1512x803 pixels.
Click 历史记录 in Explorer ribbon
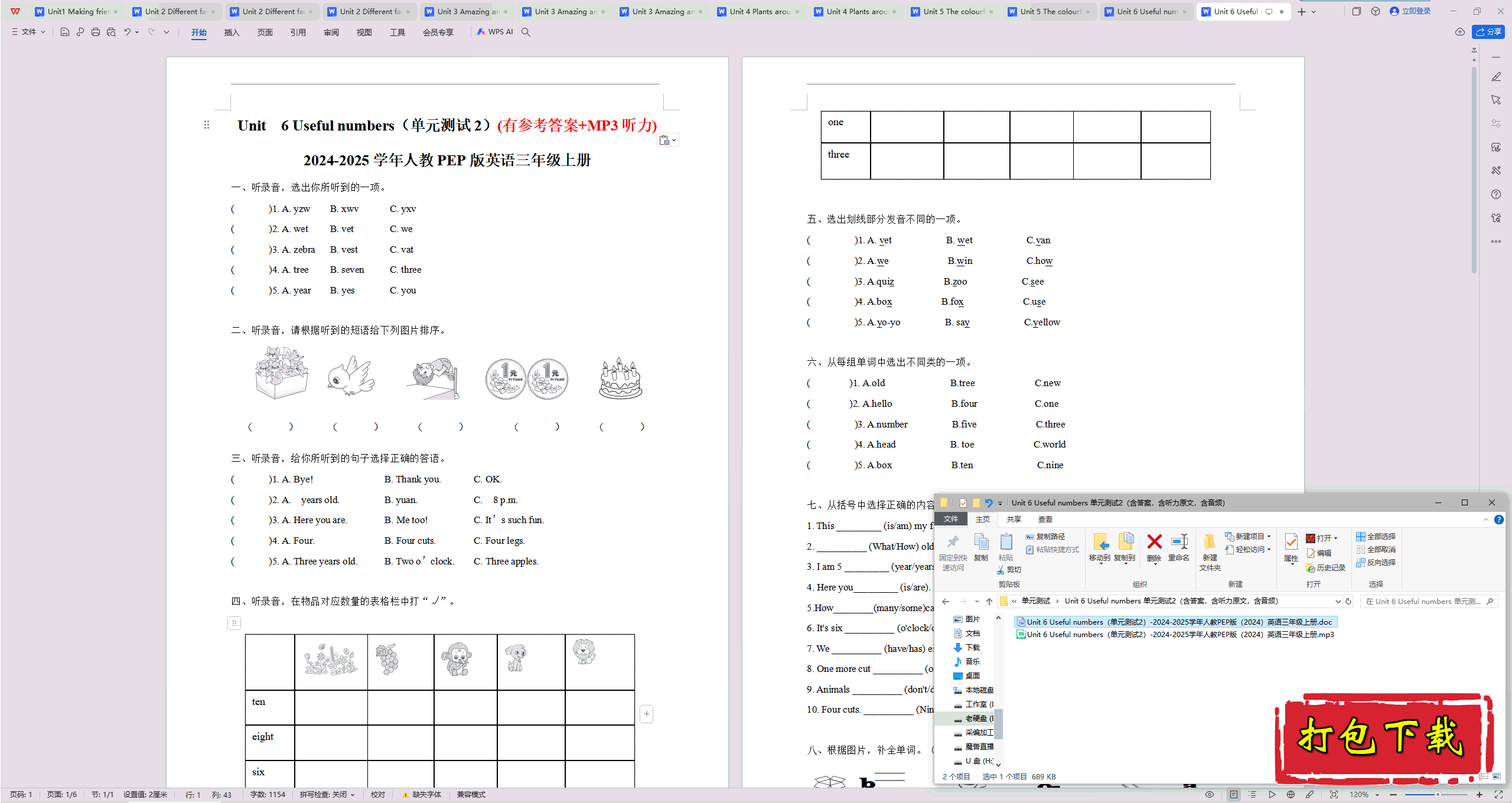click(1325, 568)
